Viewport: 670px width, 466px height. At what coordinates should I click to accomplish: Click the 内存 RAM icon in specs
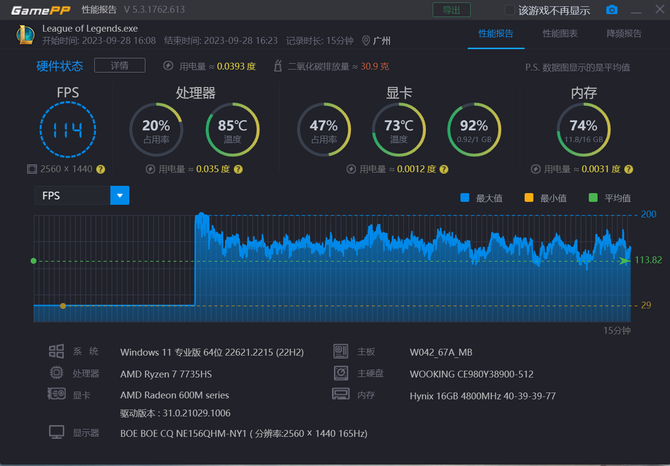click(x=341, y=394)
